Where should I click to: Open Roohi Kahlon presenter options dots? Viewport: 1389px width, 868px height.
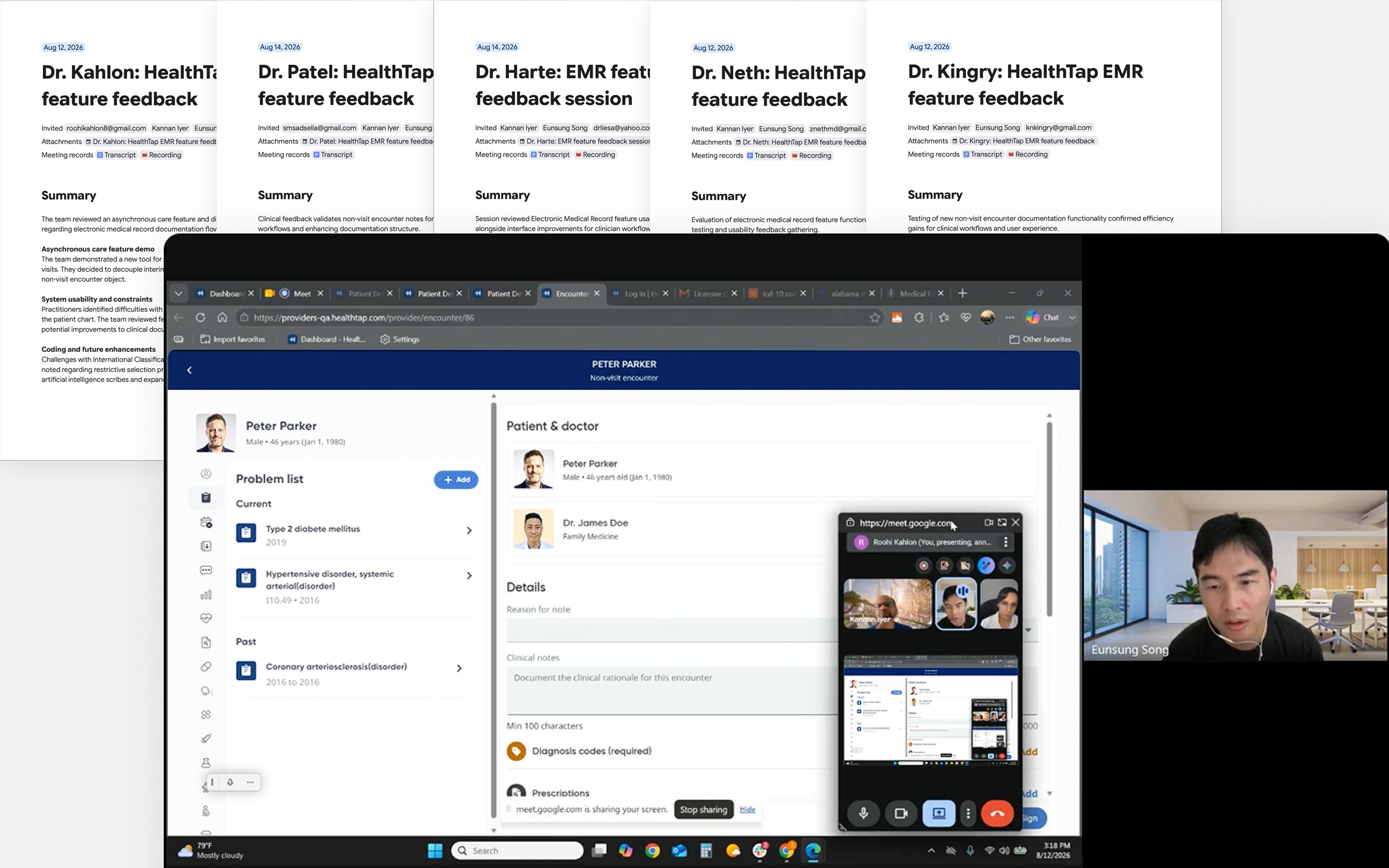[1006, 542]
